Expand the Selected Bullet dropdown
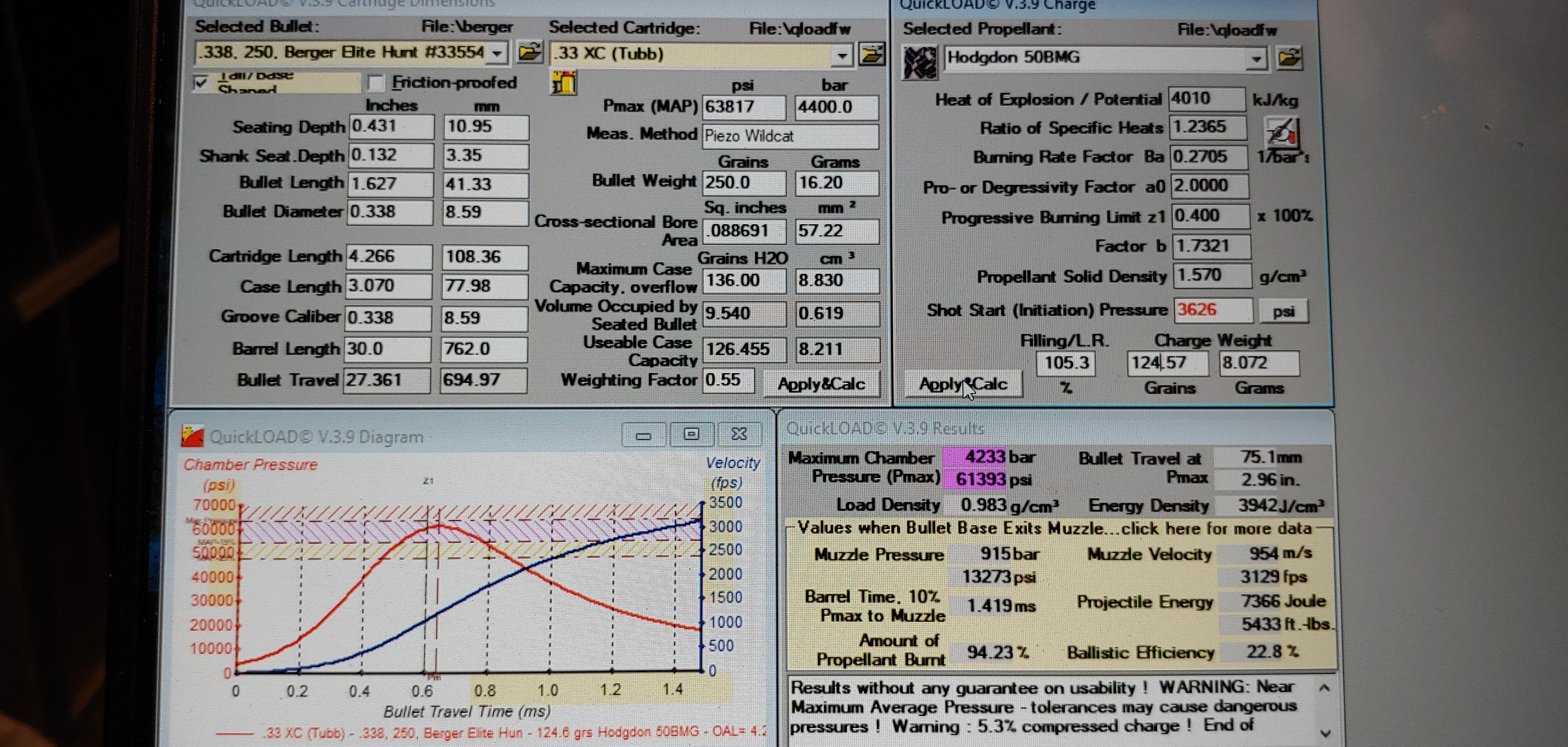1568x747 pixels. point(497,54)
